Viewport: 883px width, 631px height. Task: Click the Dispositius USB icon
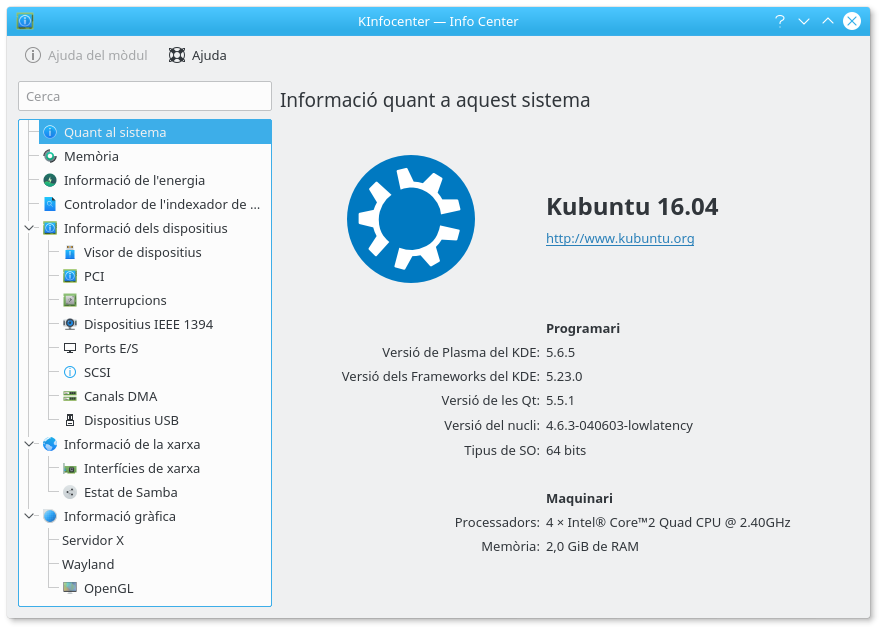pos(70,420)
